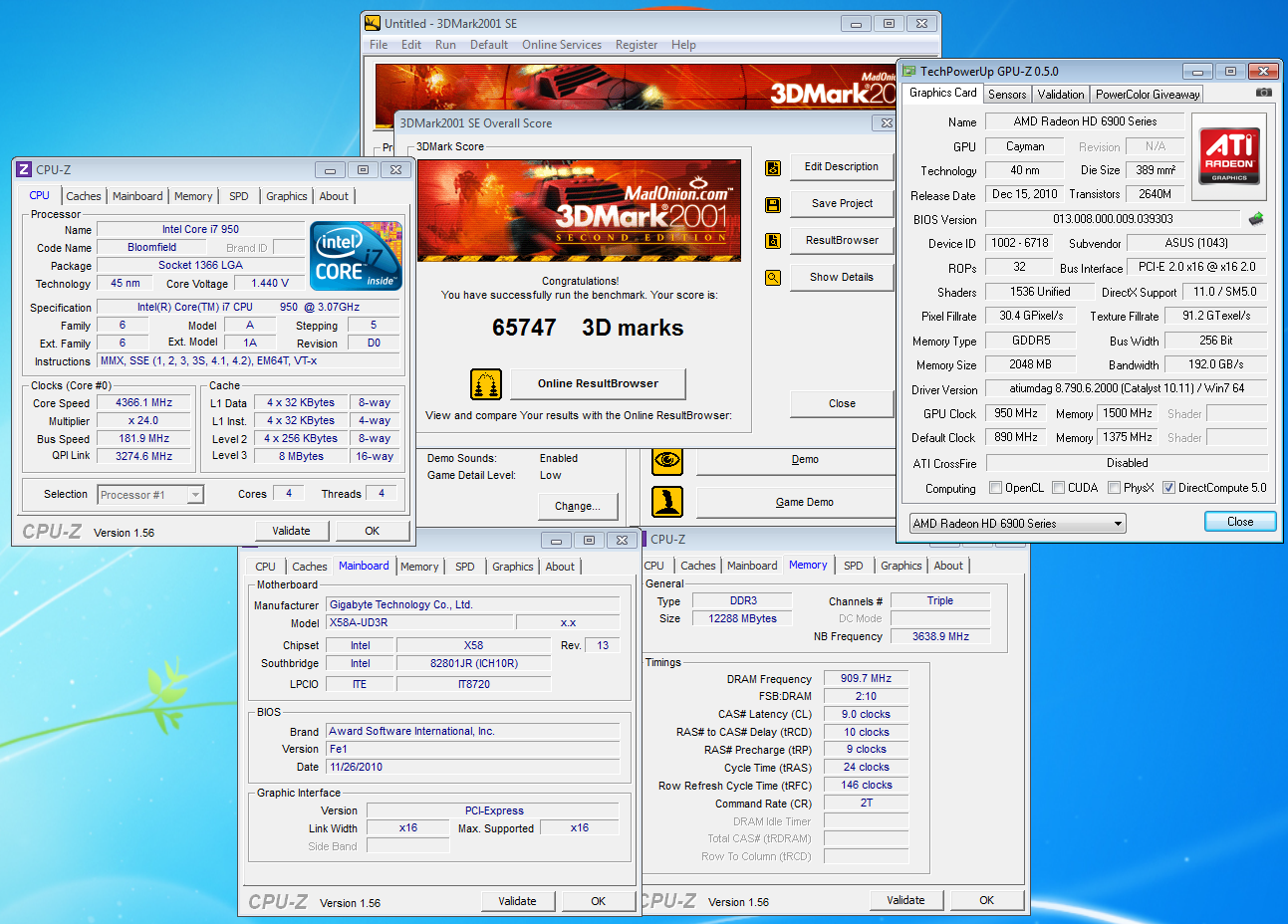Switch to the Validation tab in GPU-Z
Screen dimensions: 1288x924
coord(1061,95)
